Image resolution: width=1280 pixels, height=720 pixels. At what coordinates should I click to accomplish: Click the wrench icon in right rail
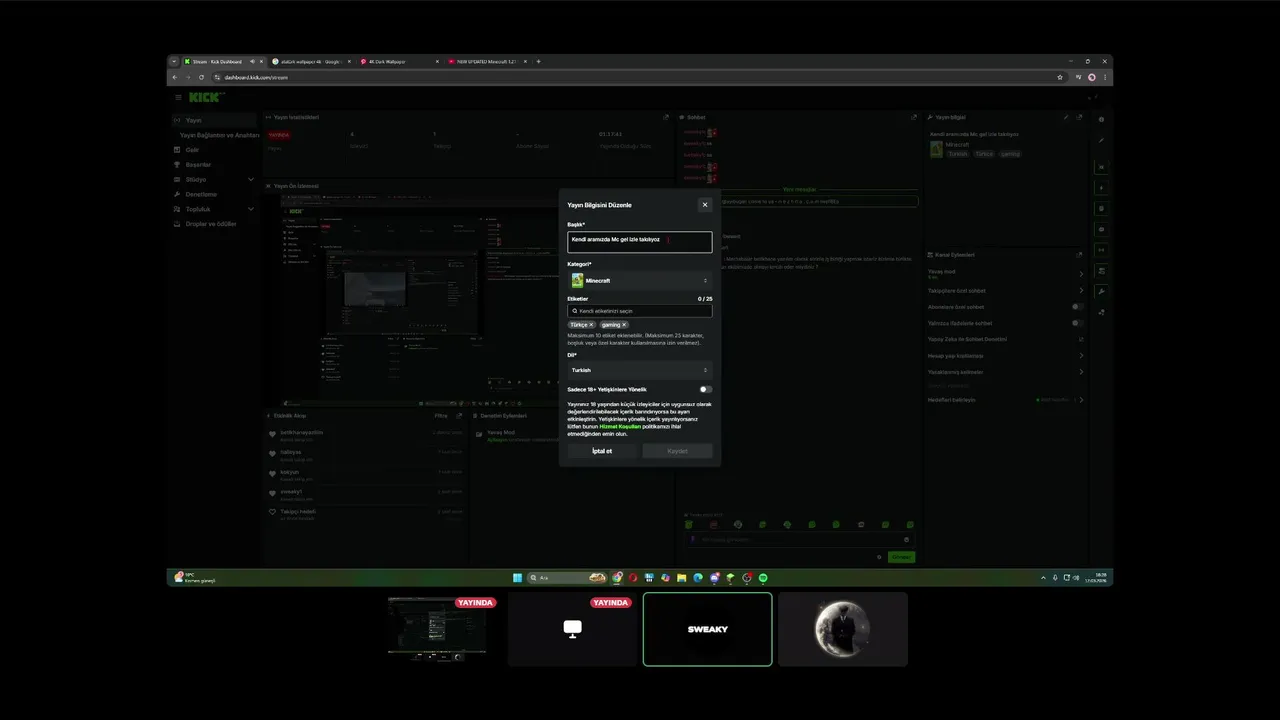[x=1101, y=291]
